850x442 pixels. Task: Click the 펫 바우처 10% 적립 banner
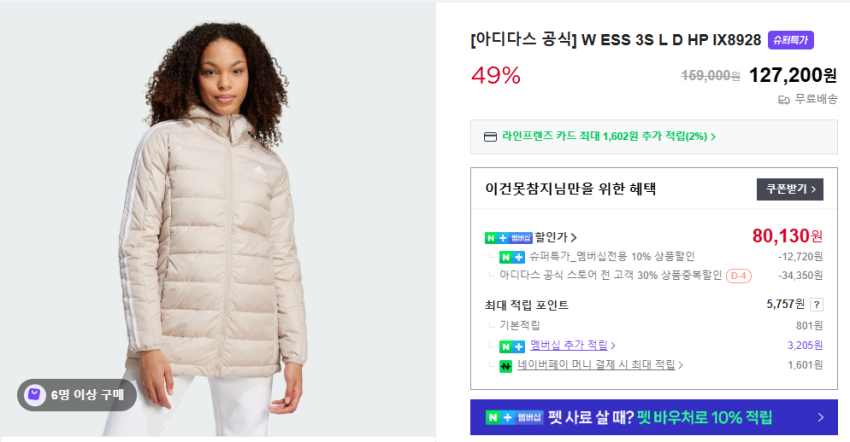(x=654, y=417)
